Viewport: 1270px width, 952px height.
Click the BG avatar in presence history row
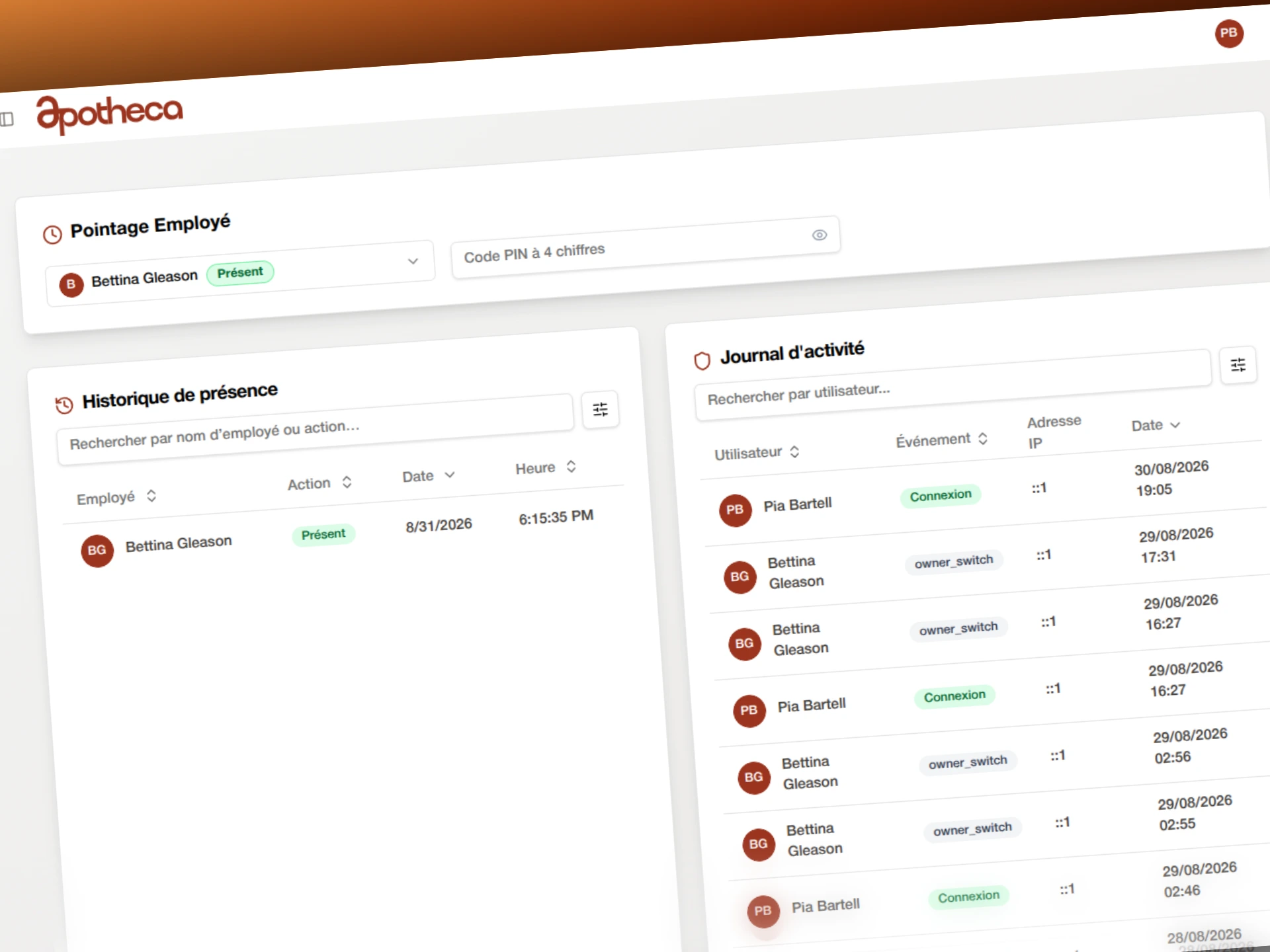(97, 551)
